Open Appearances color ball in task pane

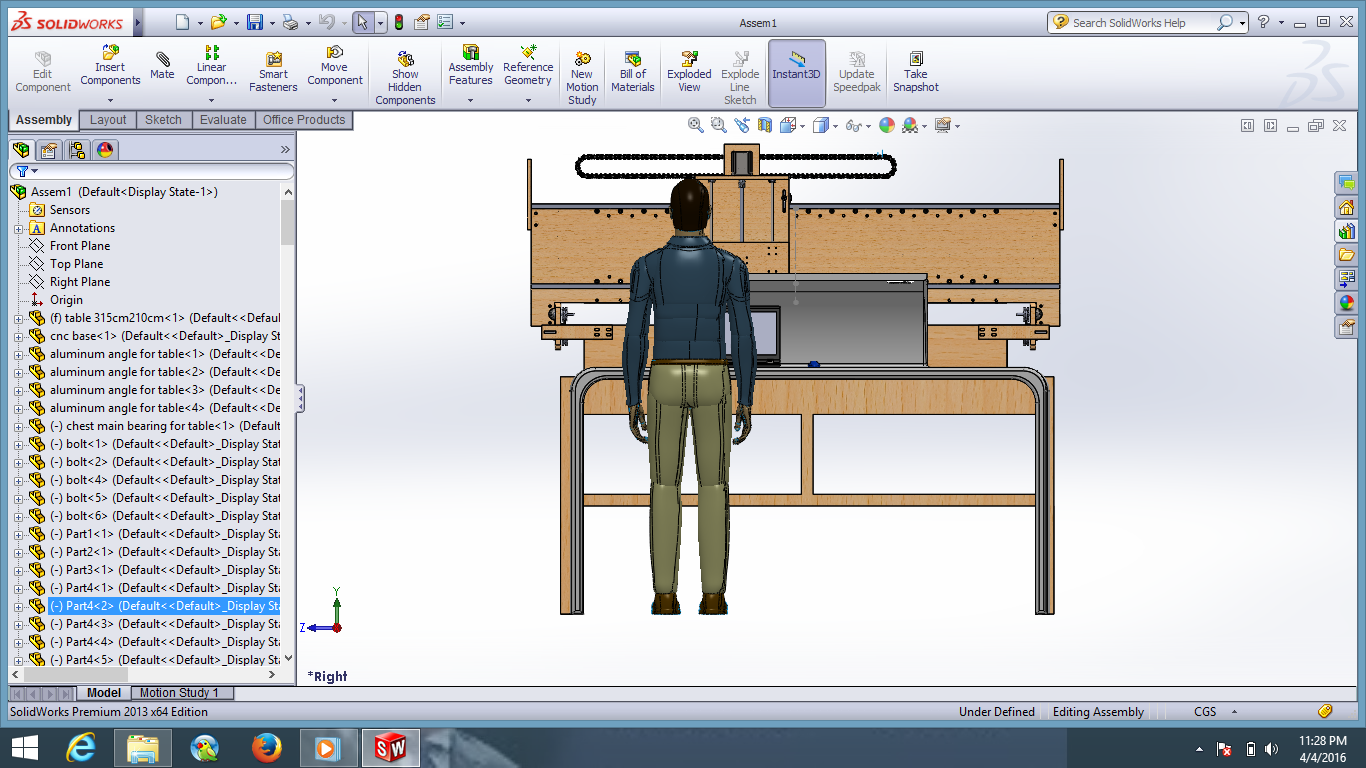pyautogui.click(x=1347, y=302)
